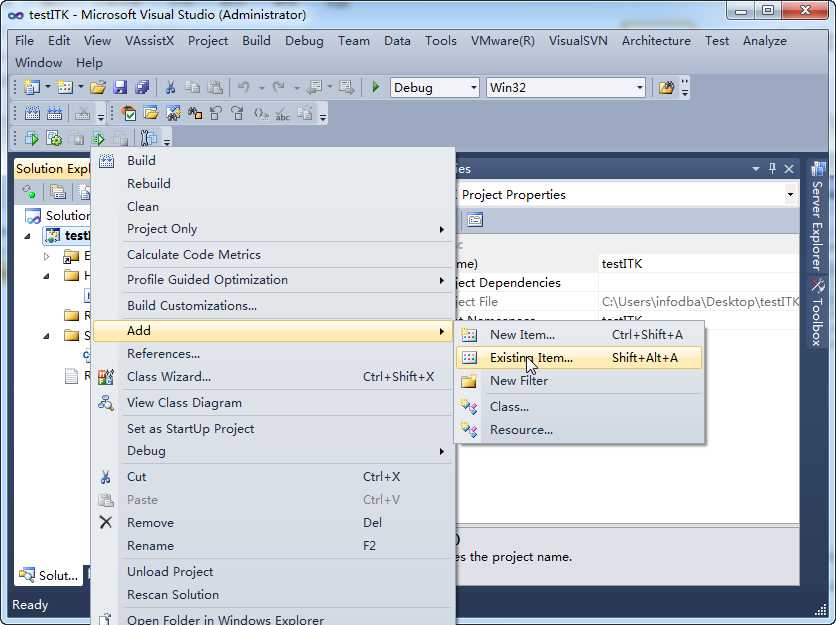Launch Class Wizard... from context menu

(273, 376)
